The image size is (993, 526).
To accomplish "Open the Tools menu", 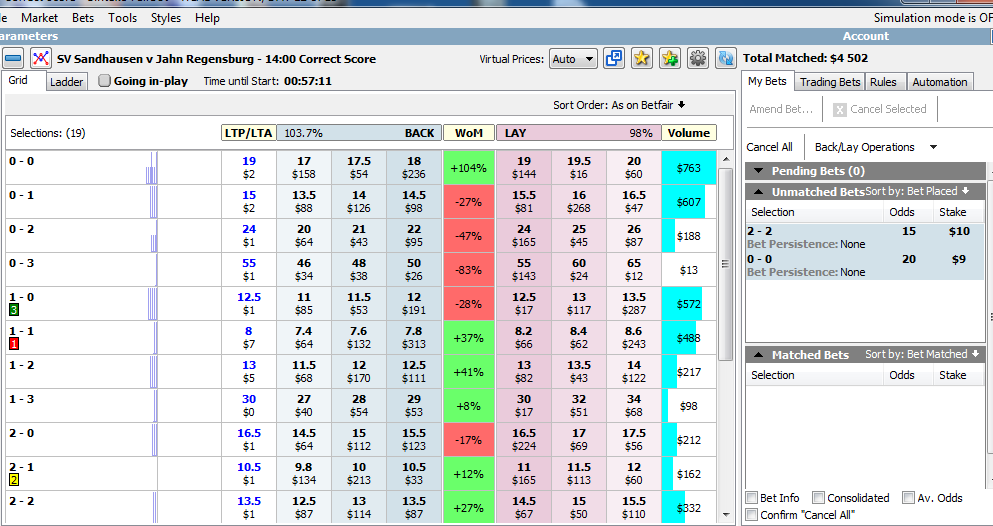I will tap(122, 18).
